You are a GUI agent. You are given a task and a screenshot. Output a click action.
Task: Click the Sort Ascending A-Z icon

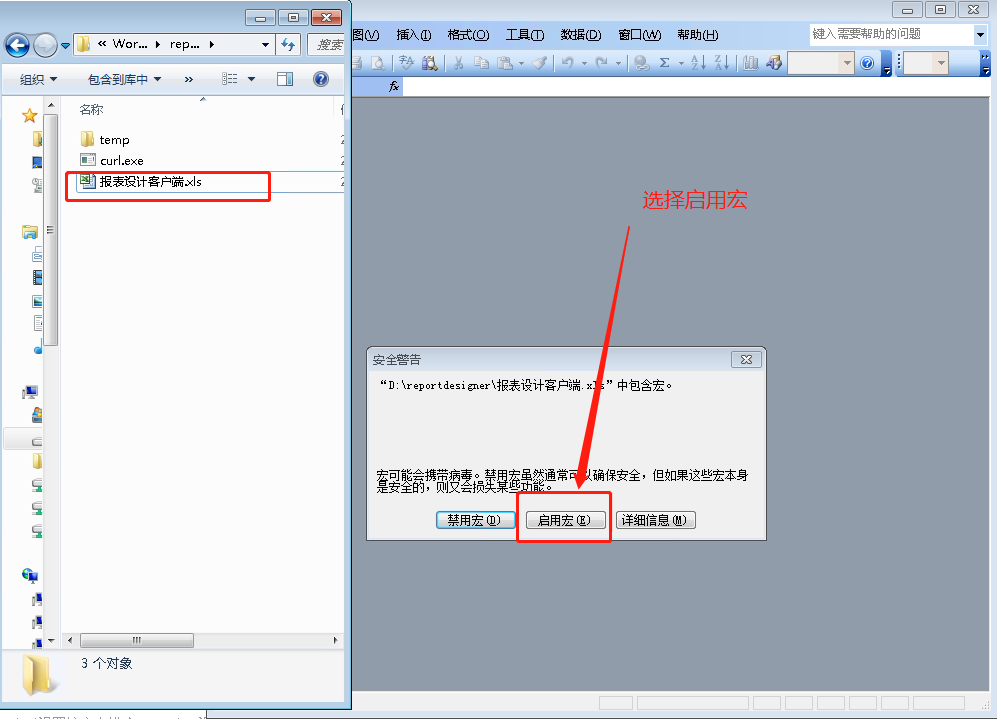(698, 63)
